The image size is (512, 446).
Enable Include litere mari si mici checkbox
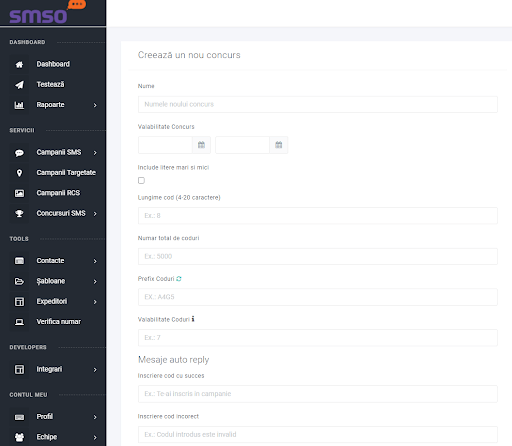[x=141, y=180]
